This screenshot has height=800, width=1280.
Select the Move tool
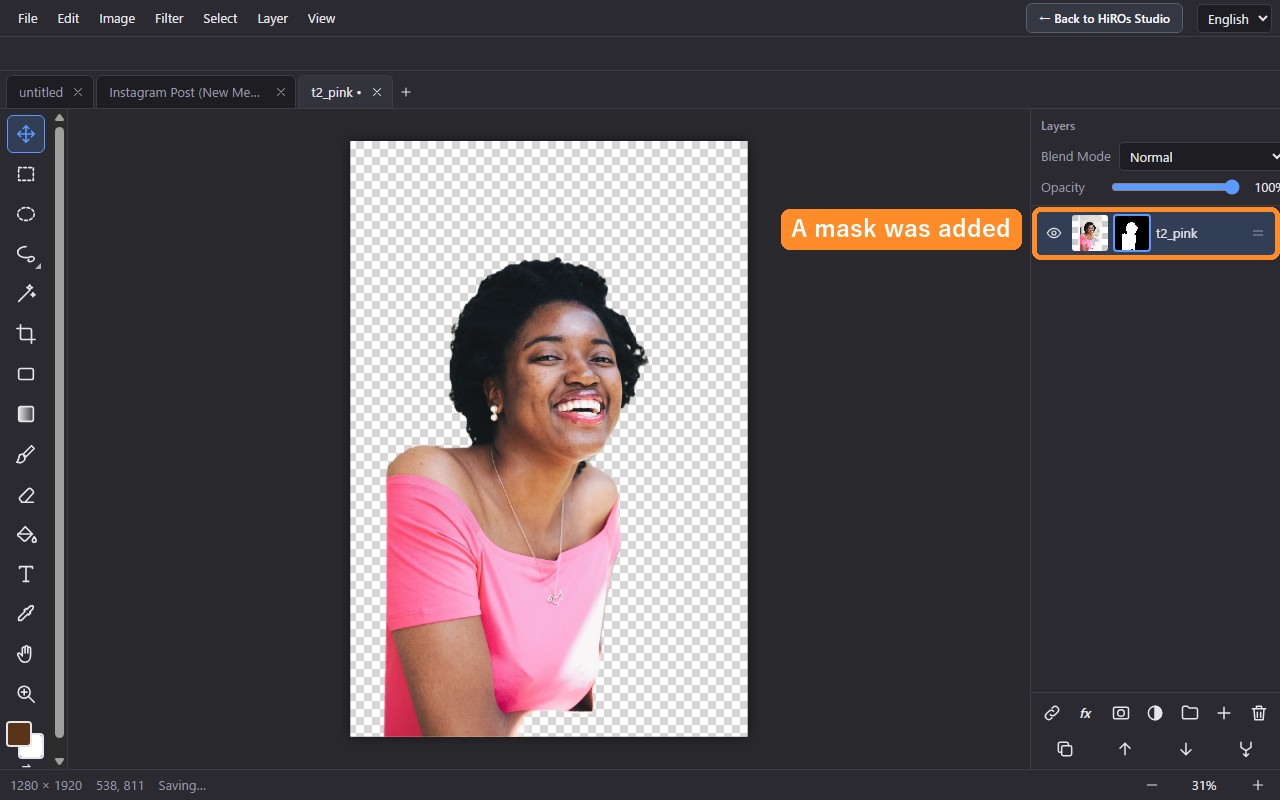(26, 134)
